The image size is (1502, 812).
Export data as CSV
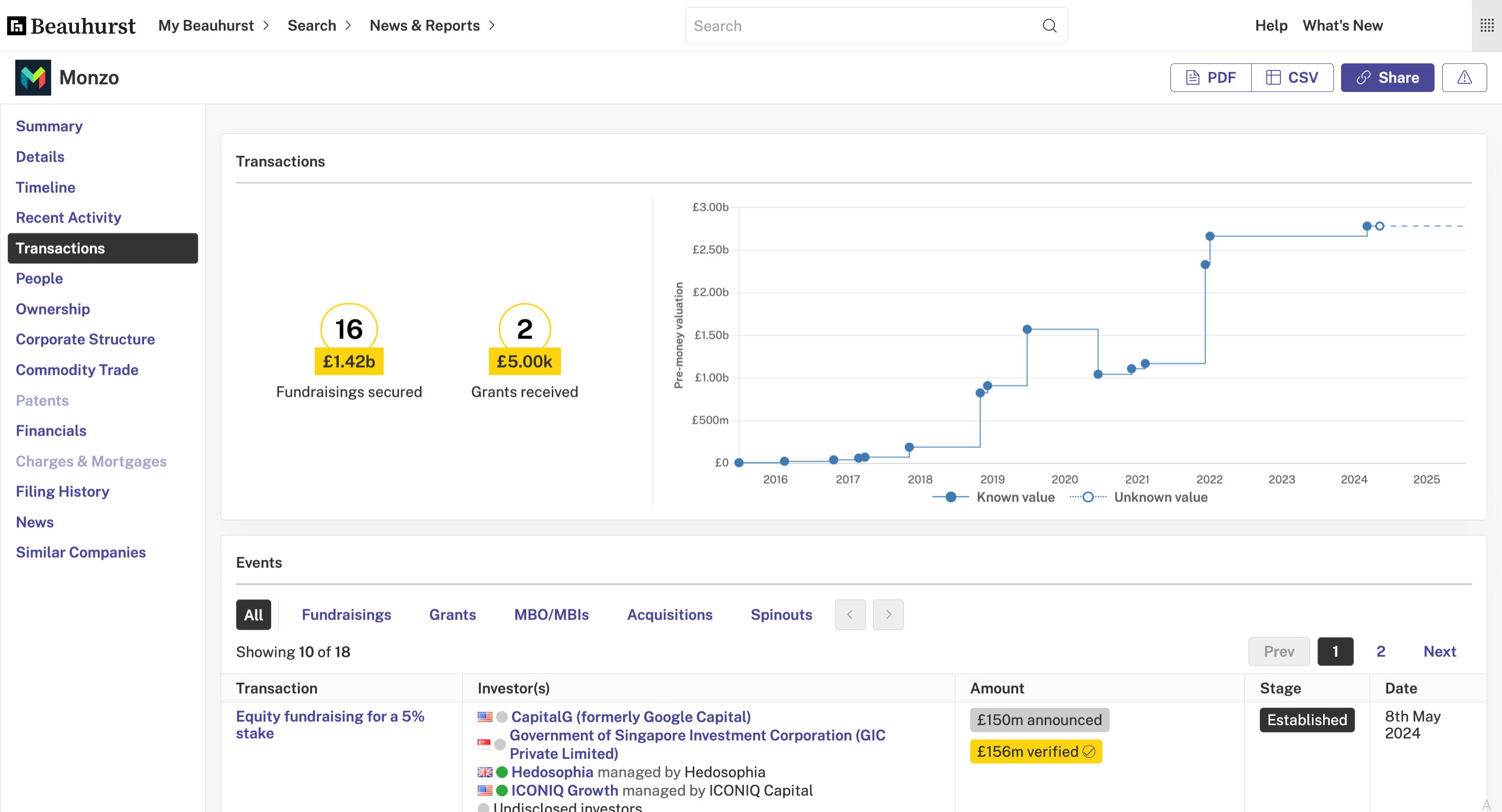(1292, 78)
